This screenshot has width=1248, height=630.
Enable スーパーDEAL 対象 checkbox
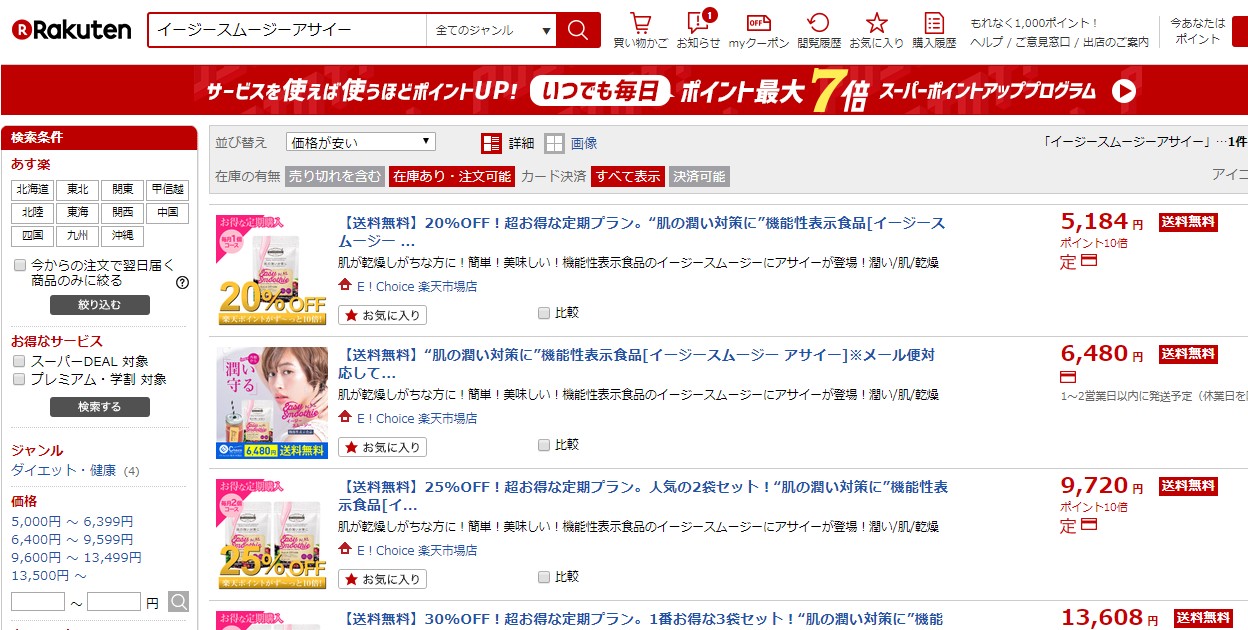click(19, 361)
